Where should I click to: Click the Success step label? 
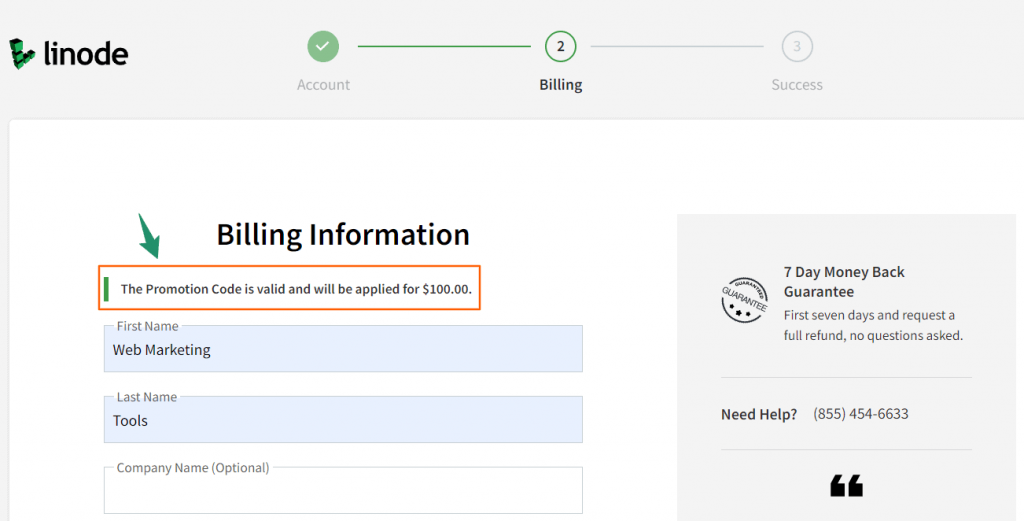point(797,85)
